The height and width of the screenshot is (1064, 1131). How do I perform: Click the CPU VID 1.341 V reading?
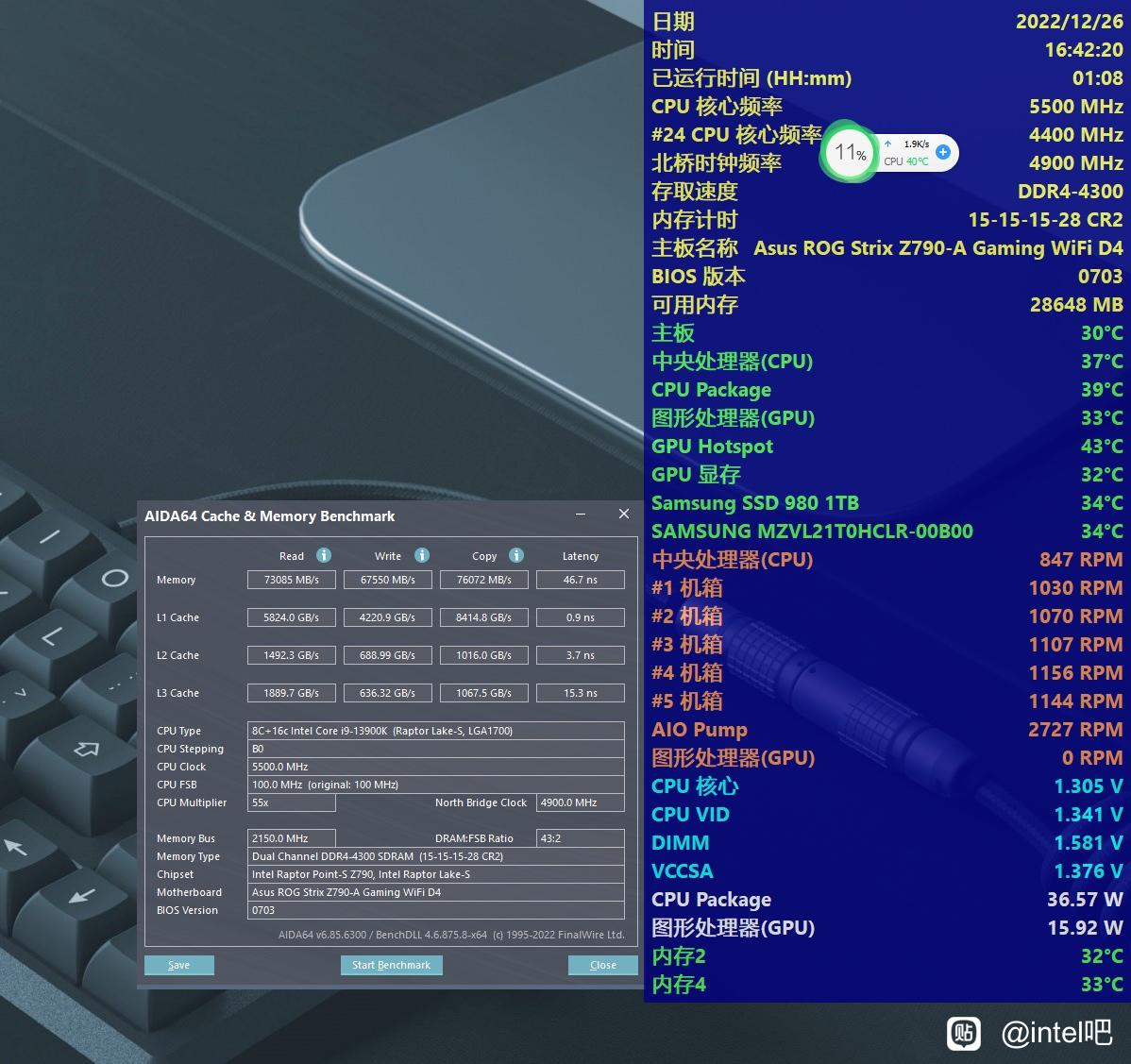pyautogui.click(x=1088, y=815)
